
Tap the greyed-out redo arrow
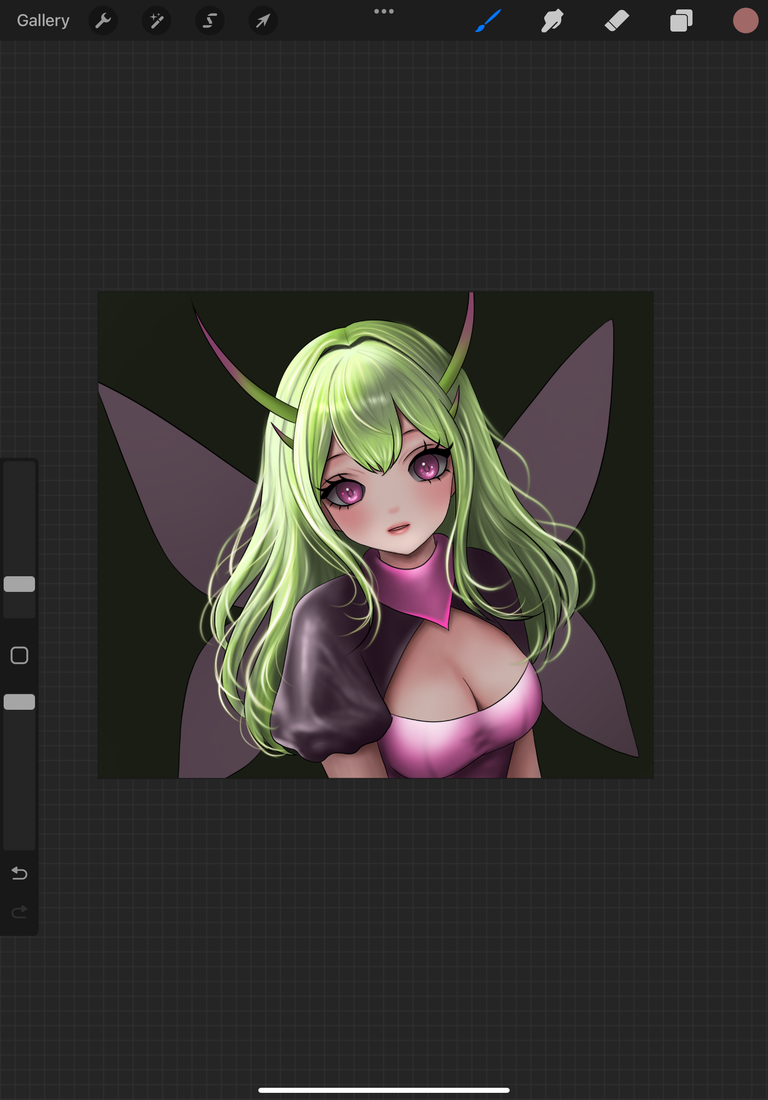point(20,912)
